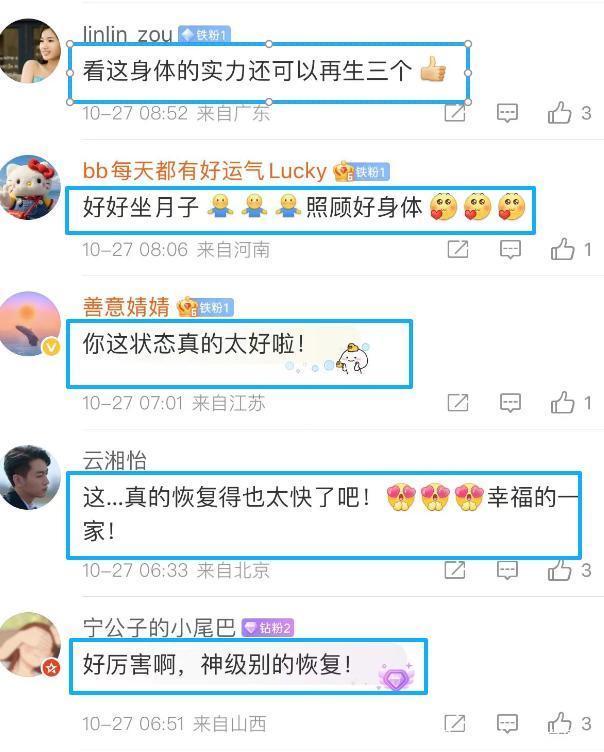Tap the 钻粉2 badge beside 宁公子的小尾巴
The width and height of the screenshot is (604, 752).
click(268, 628)
